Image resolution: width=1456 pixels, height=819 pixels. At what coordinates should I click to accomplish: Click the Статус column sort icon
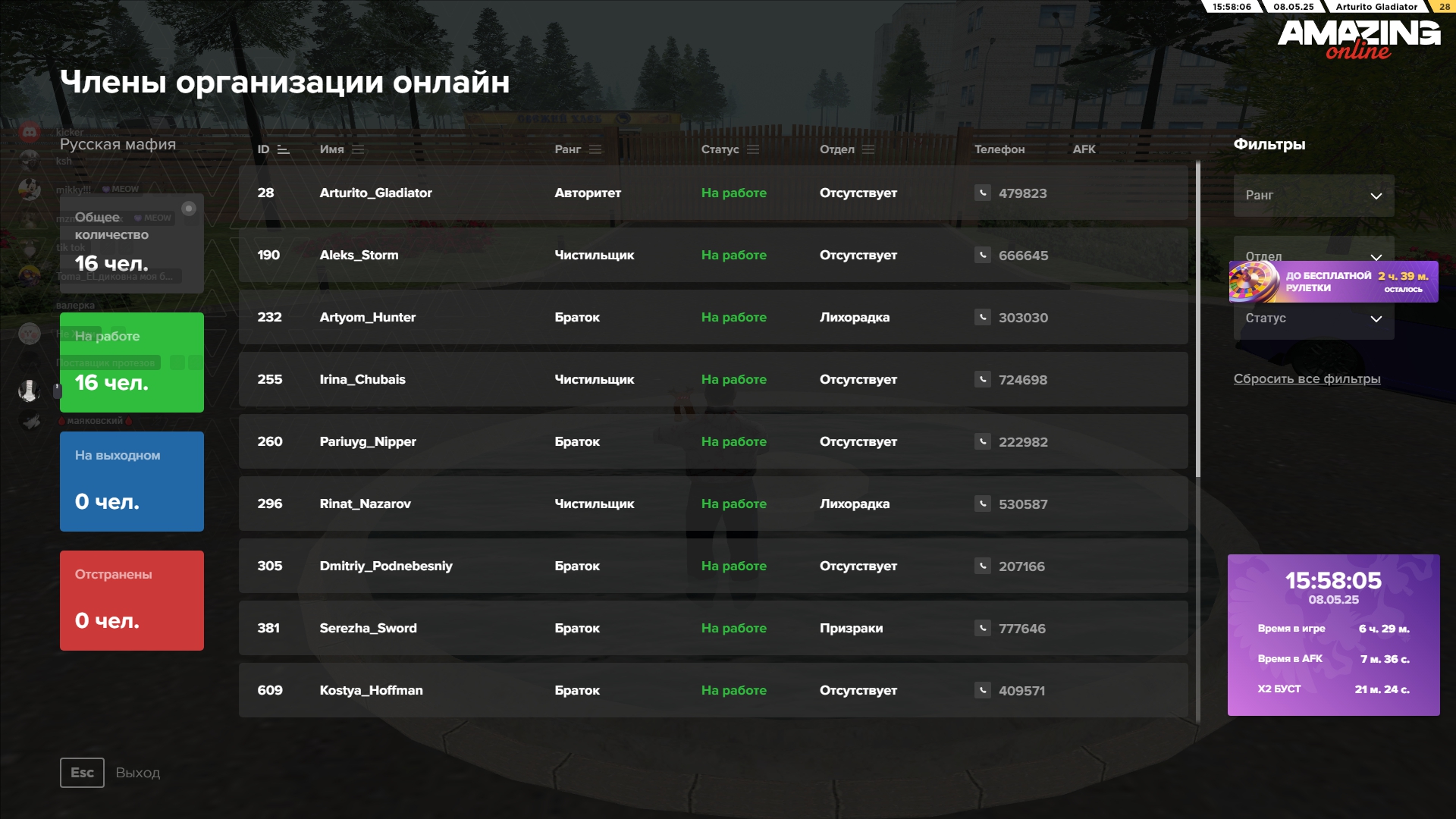tap(753, 149)
